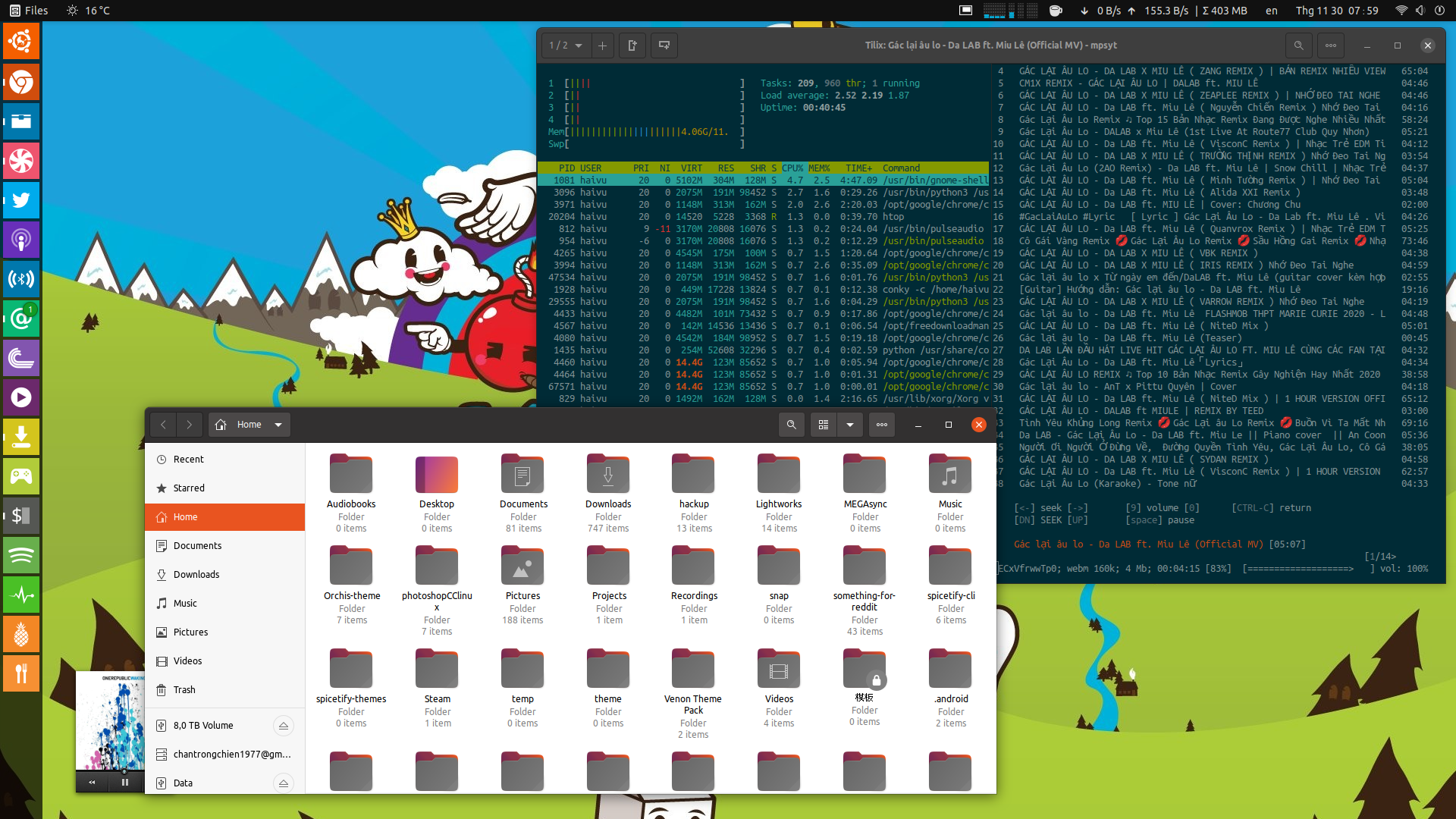Click the coffee cup indicator in the top bar
This screenshot has height=819, width=1456.
coord(1056,11)
